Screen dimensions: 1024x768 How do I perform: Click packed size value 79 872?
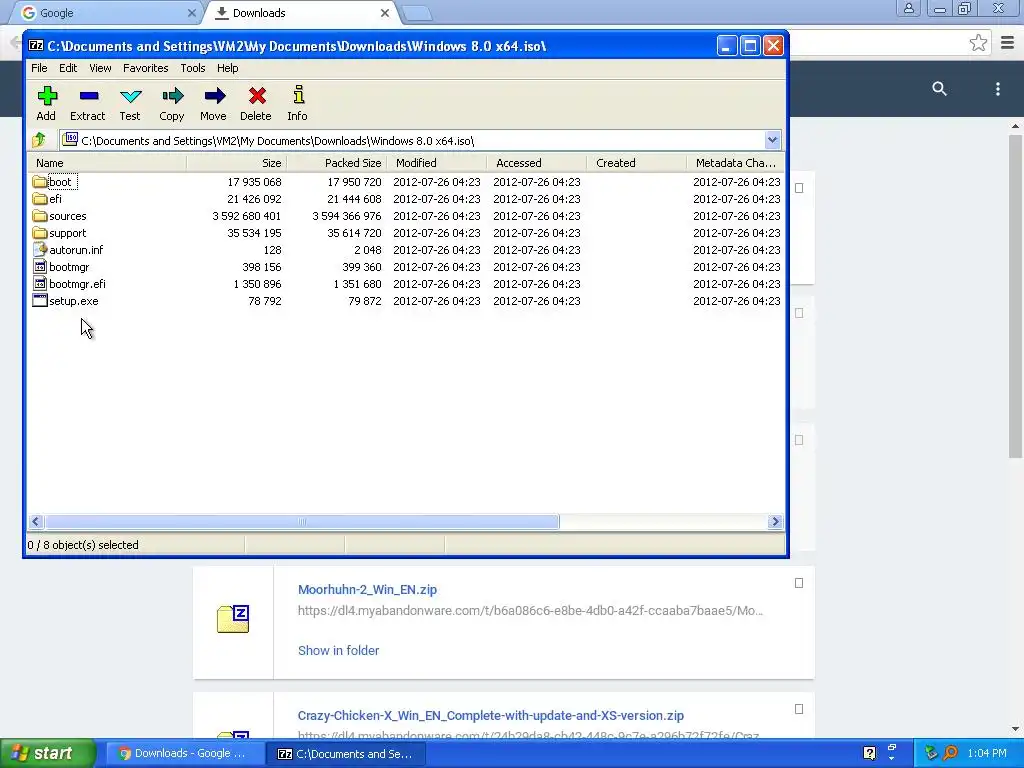[x=364, y=301]
